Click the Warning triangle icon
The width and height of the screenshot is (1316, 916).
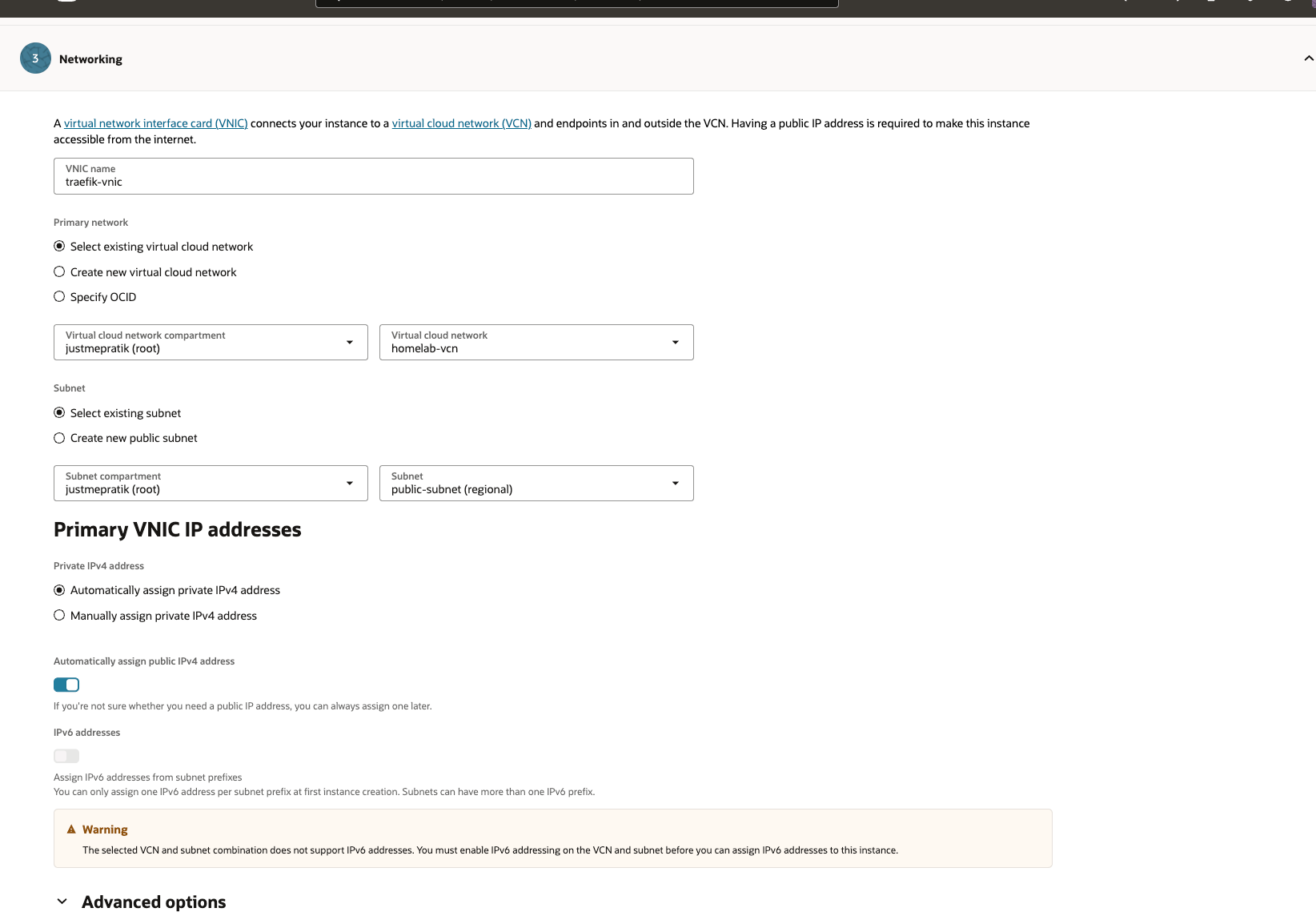(71, 830)
